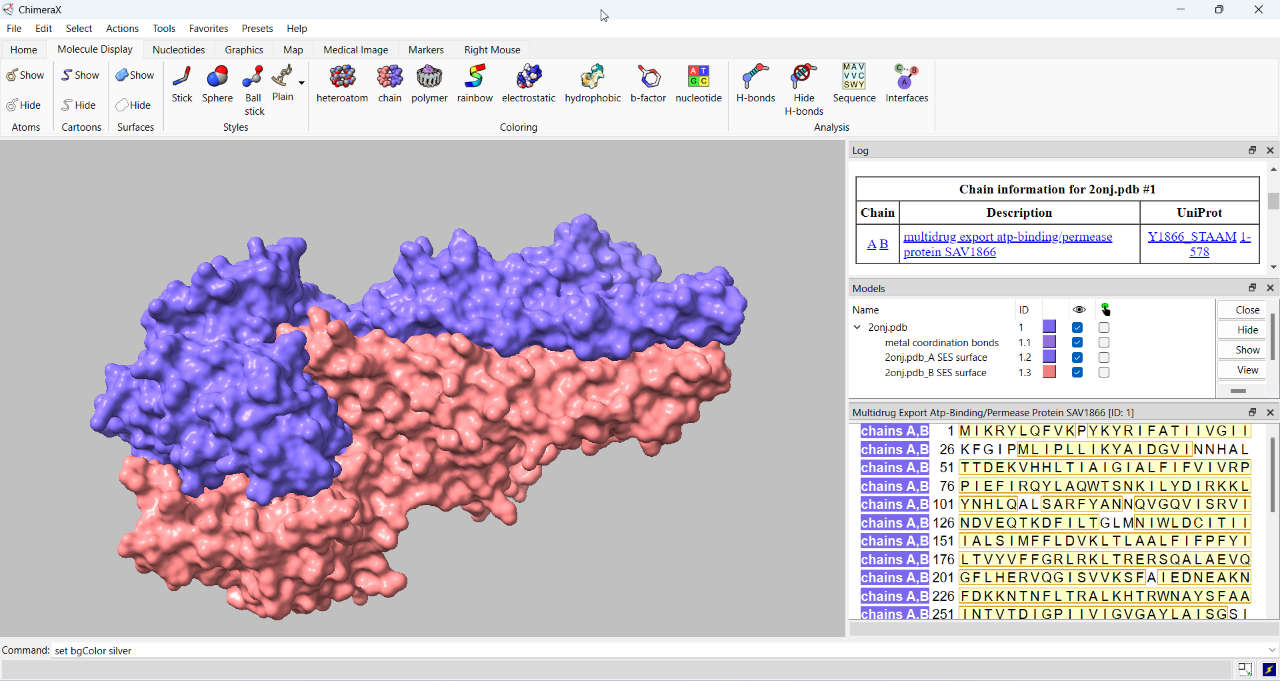
Task: Enable the selection checkbox for 2onj.pdb
Action: [1103, 326]
